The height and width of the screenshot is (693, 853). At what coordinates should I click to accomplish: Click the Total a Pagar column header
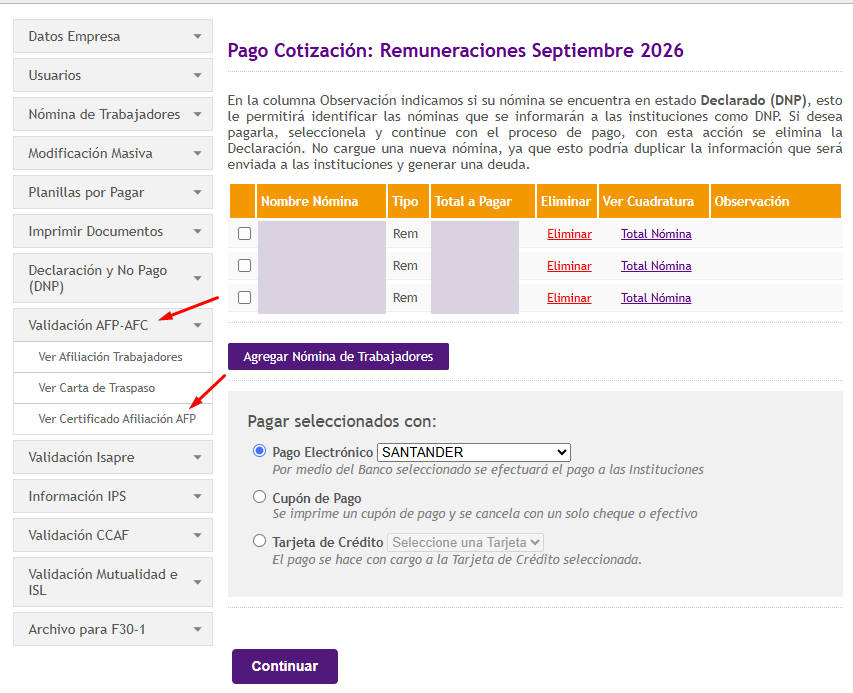coord(483,201)
